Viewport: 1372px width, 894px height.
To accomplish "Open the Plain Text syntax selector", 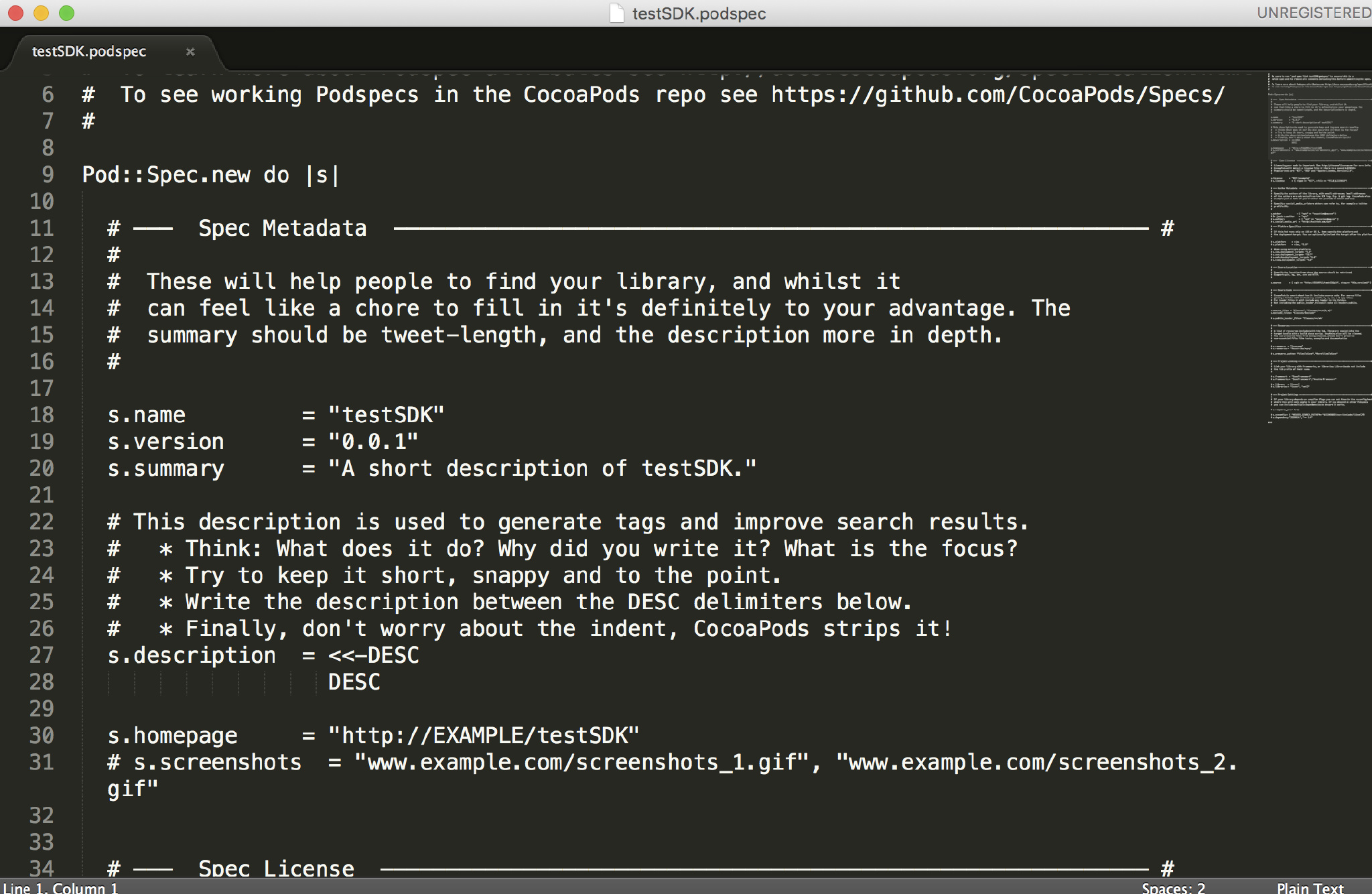I will tap(1310, 887).
